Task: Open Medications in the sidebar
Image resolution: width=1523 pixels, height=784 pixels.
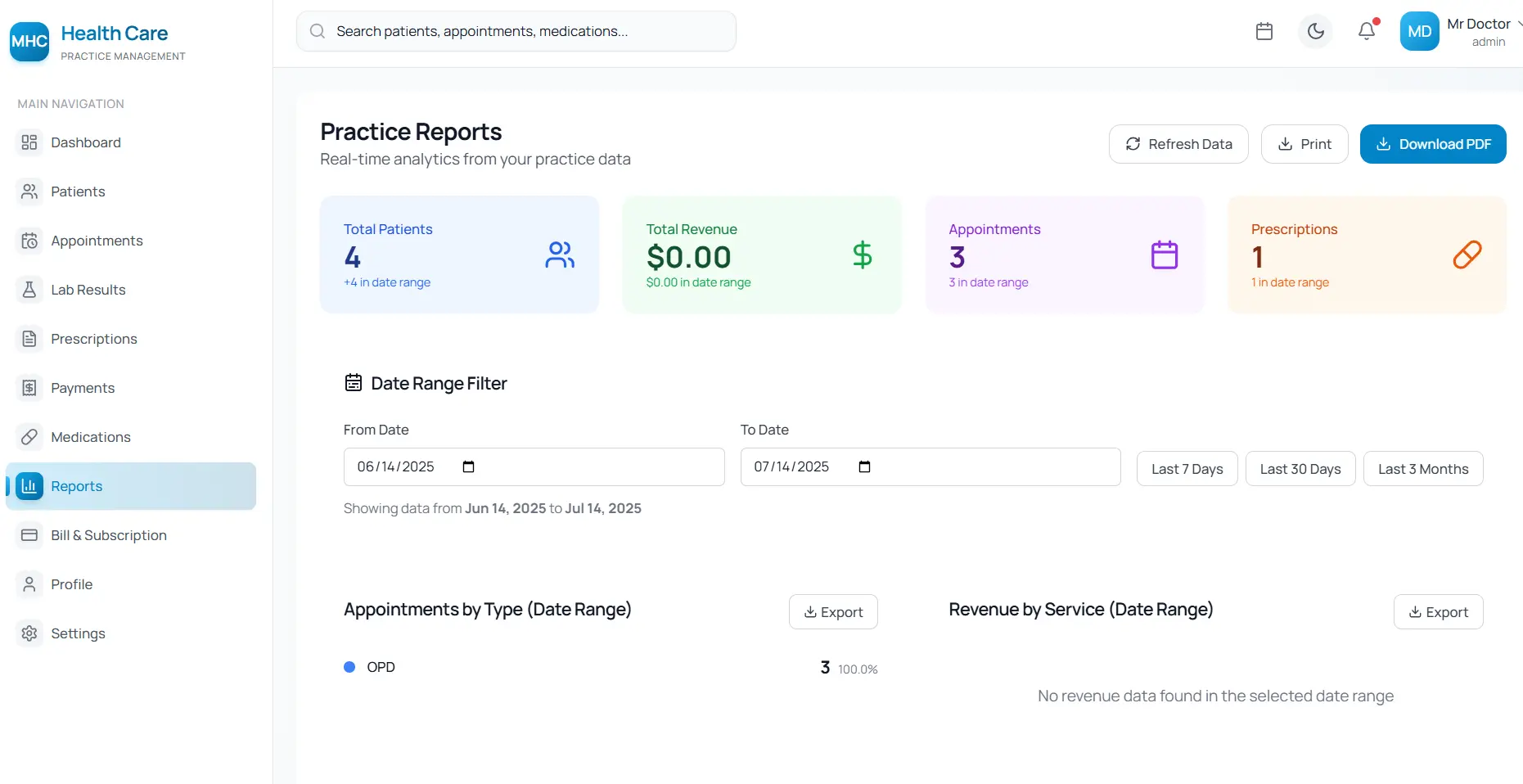Action: click(x=131, y=437)
